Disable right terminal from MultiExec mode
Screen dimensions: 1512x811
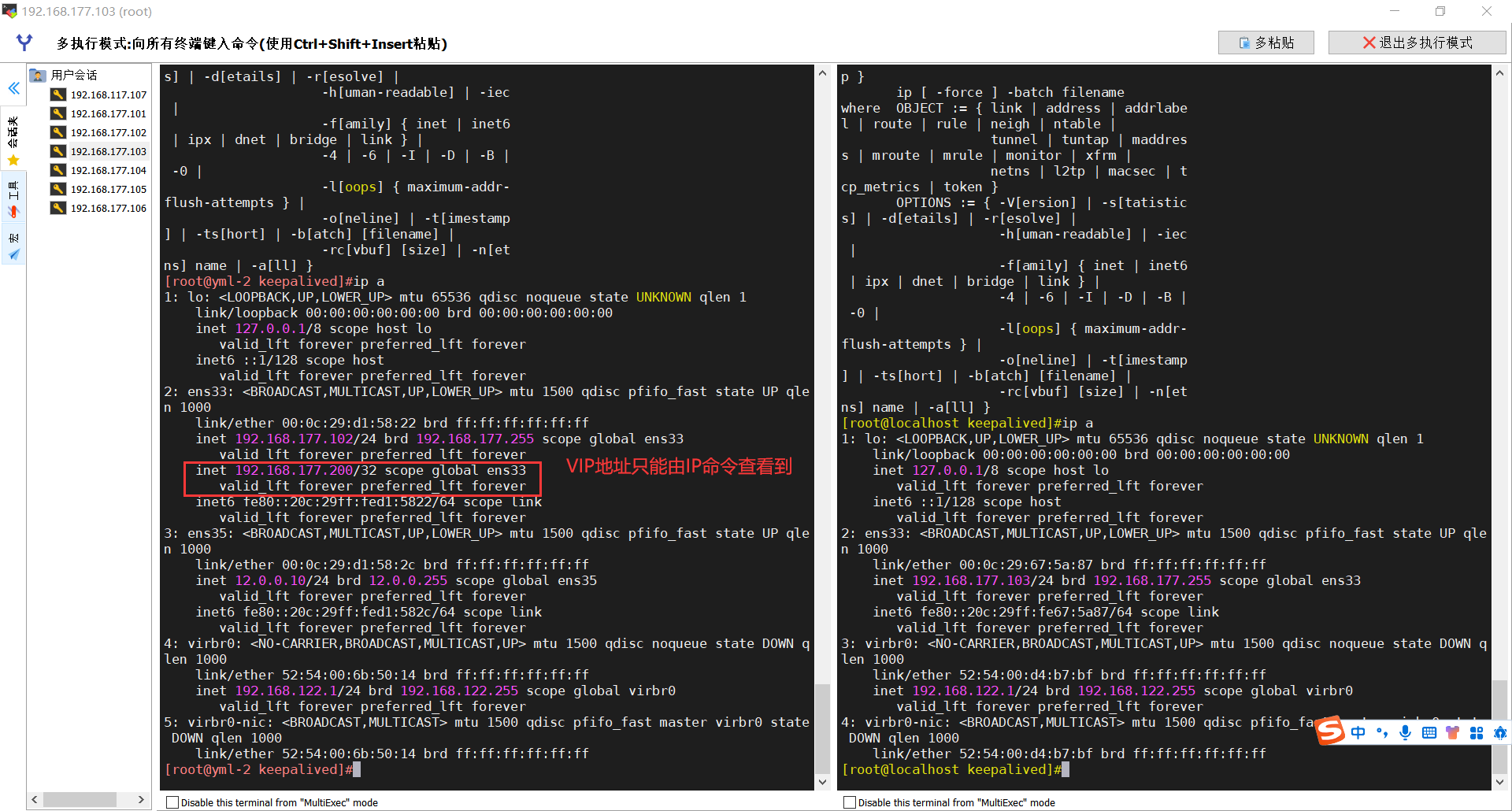tap(850, 802)
